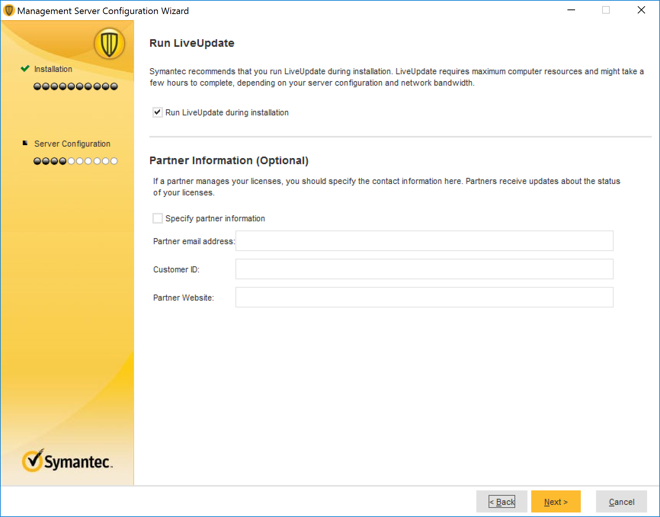Screen dimensions: 660x517
Task: Minimize the wizard window
Action: pyautogui.click(x=571, y=11)
